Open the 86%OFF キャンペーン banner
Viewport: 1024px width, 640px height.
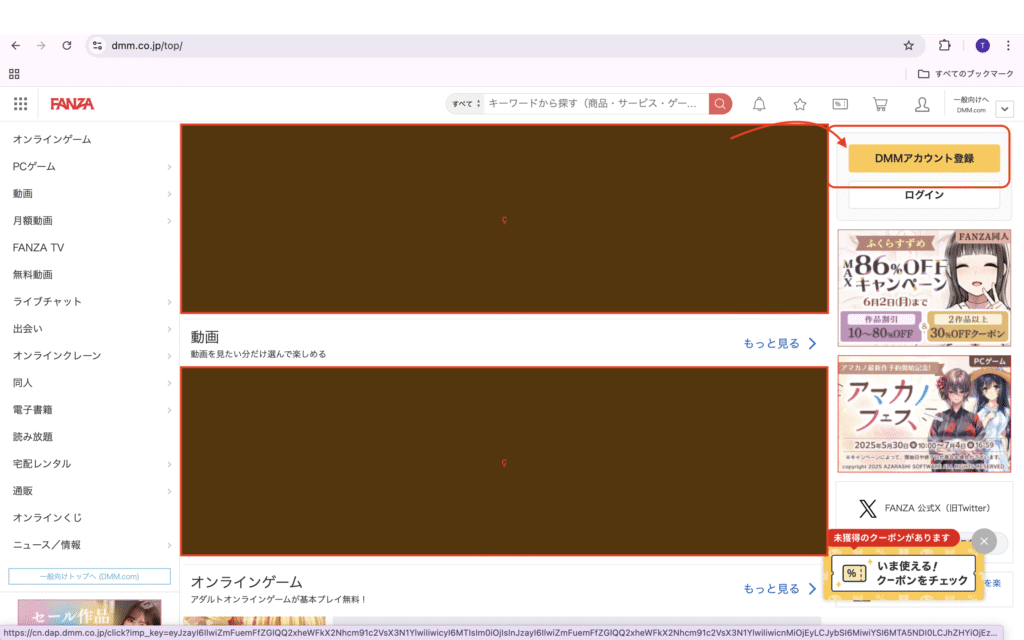[x=924, y=287]
